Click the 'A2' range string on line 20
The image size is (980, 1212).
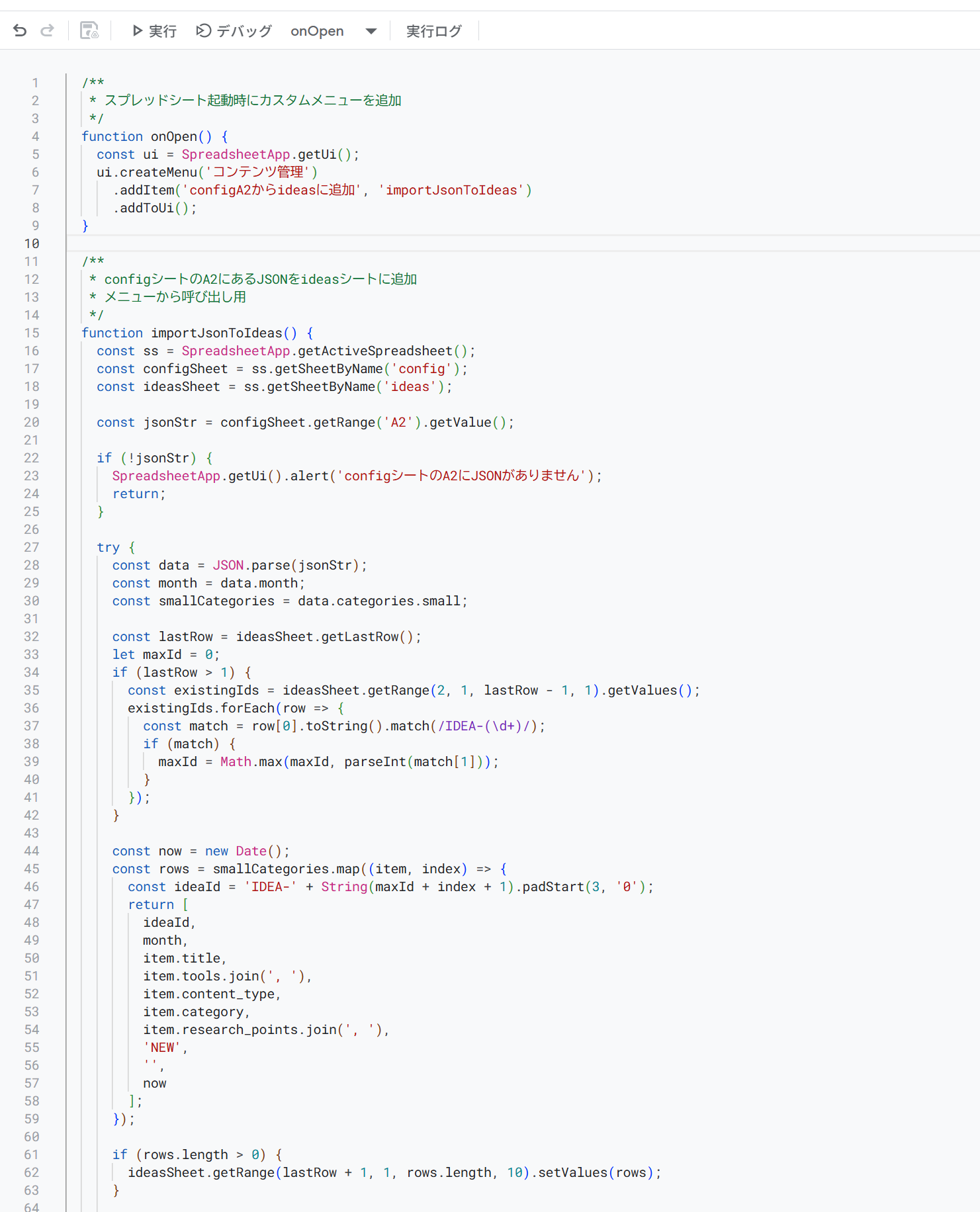pyautogui.click(x=398, y=422)
